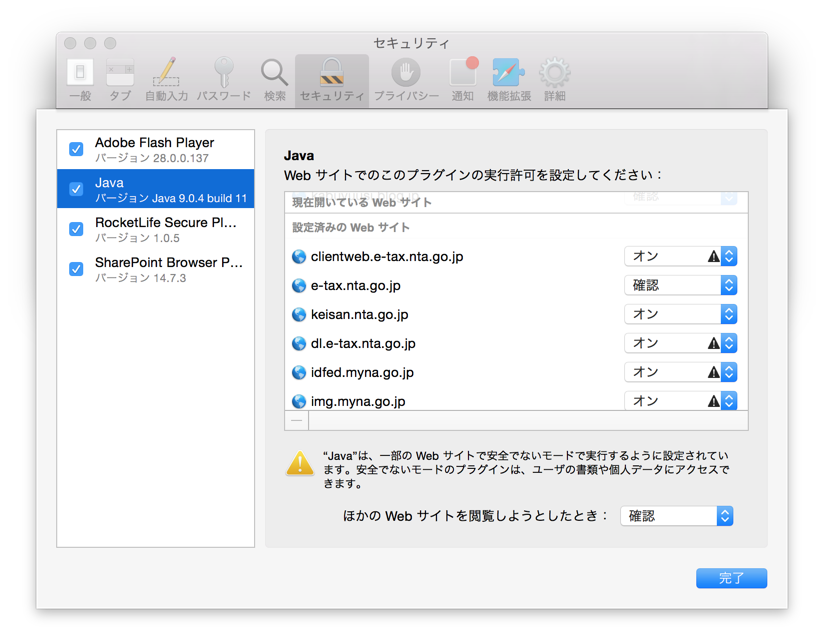The height and width of the screenshot is (630, 824).
Task: Toggle RocketLife Secure plugin checkbox
Action: [76, 229]
